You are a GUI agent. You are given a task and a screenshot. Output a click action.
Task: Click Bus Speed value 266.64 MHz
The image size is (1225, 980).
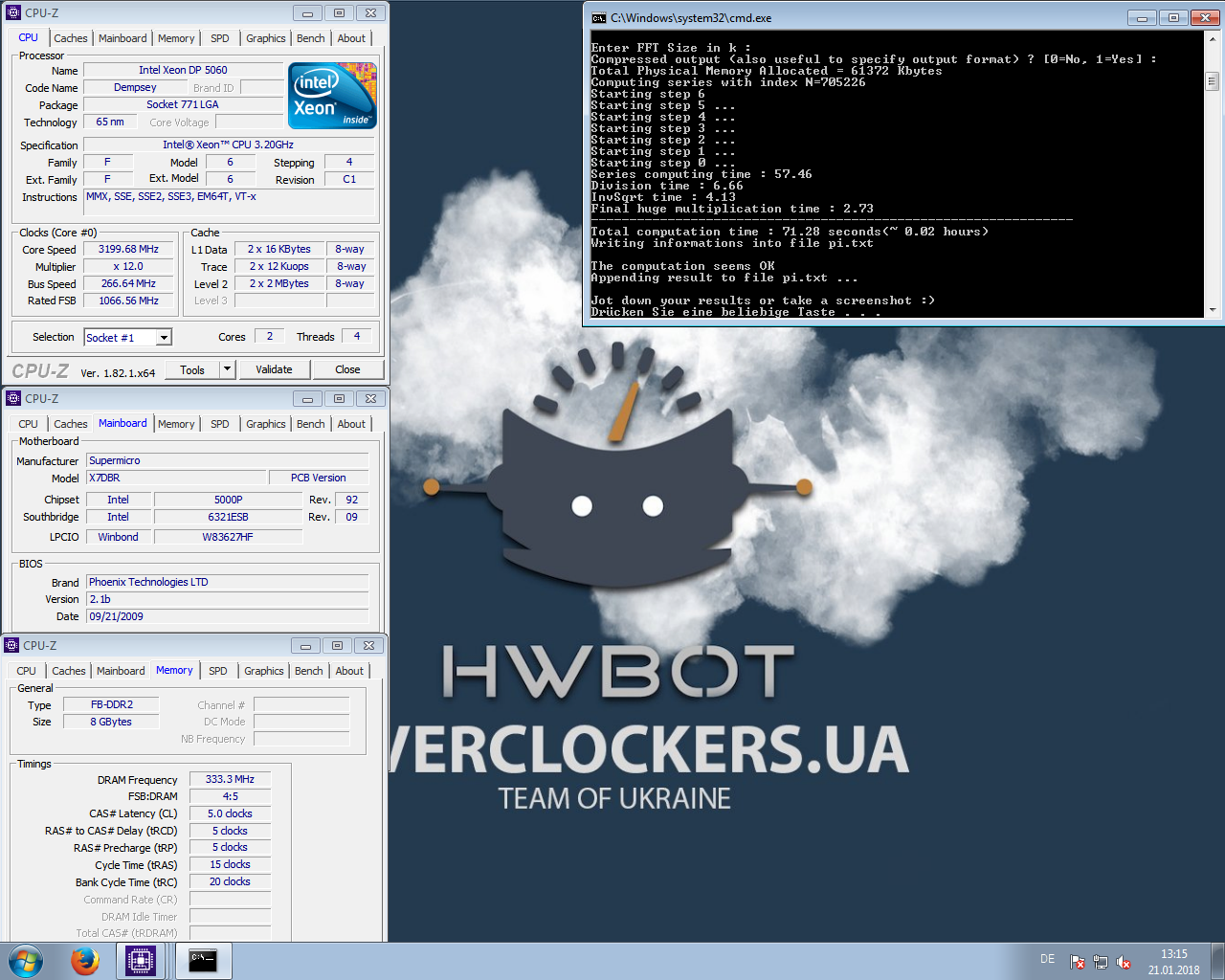click(129, 284)
